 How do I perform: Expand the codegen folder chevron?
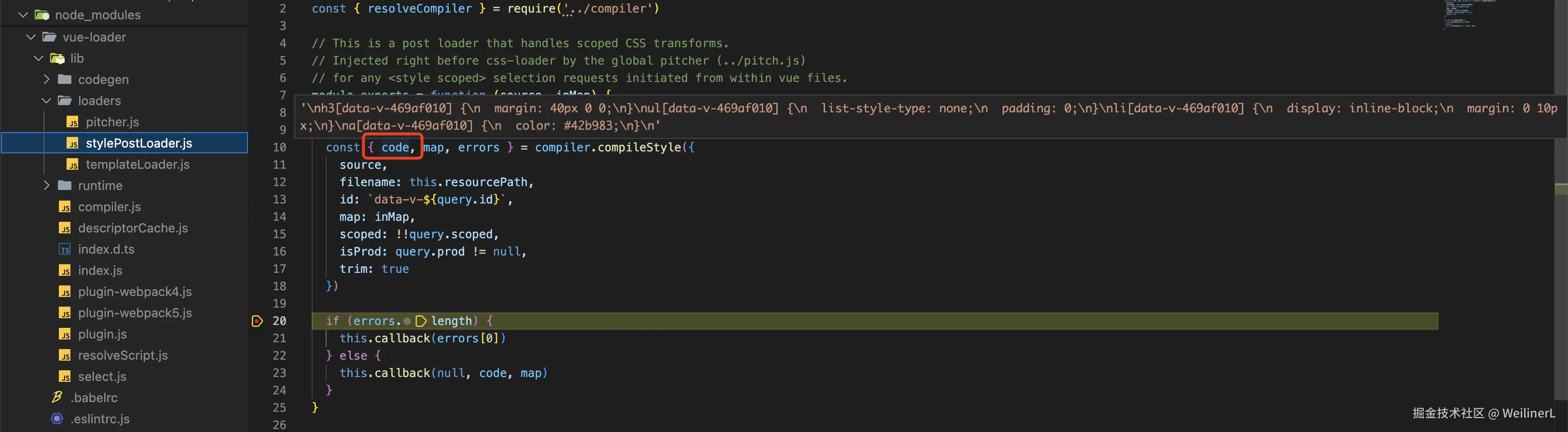[x=46, y=79]
